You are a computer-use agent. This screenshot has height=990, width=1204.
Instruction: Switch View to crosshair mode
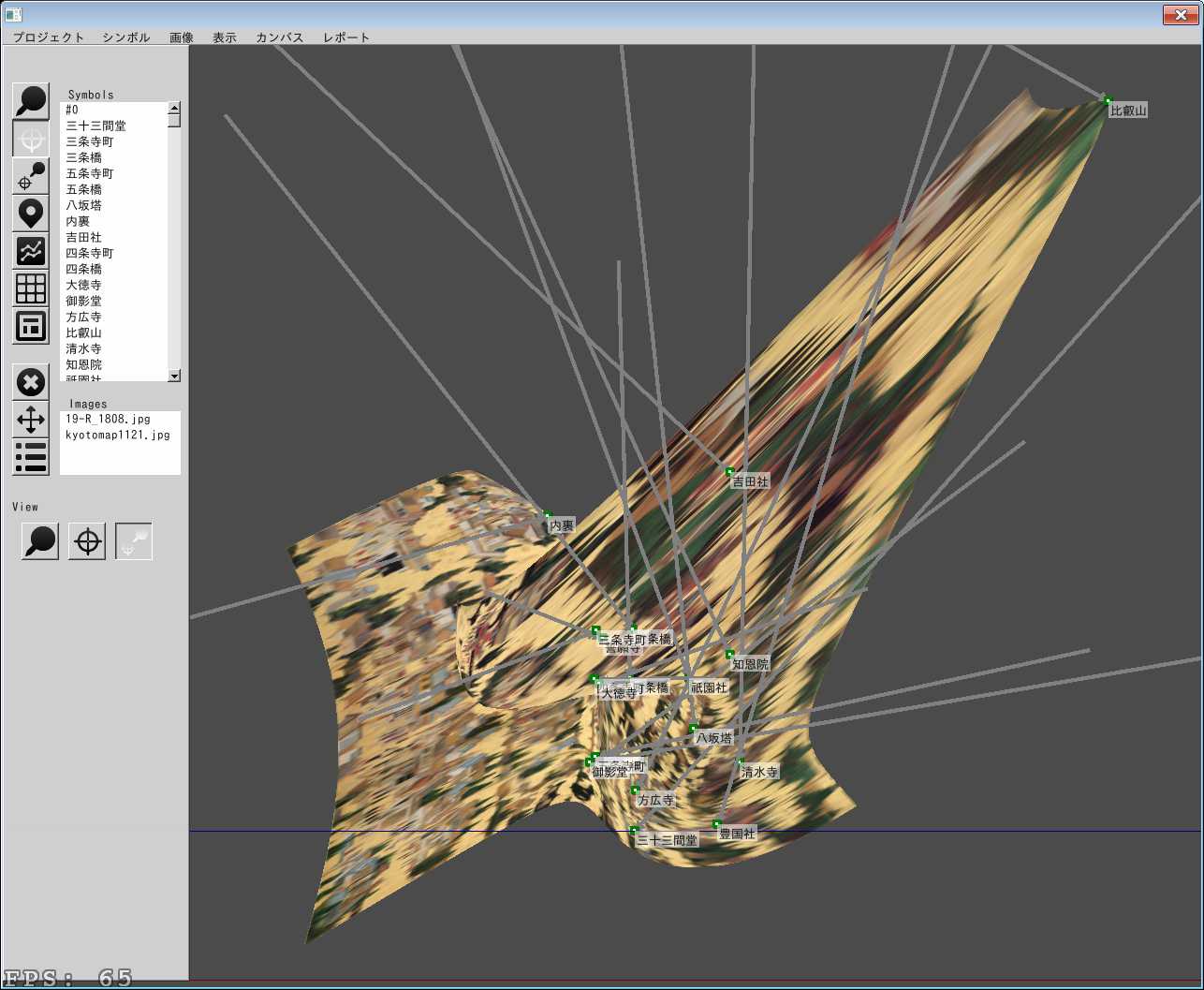[87, 541]
